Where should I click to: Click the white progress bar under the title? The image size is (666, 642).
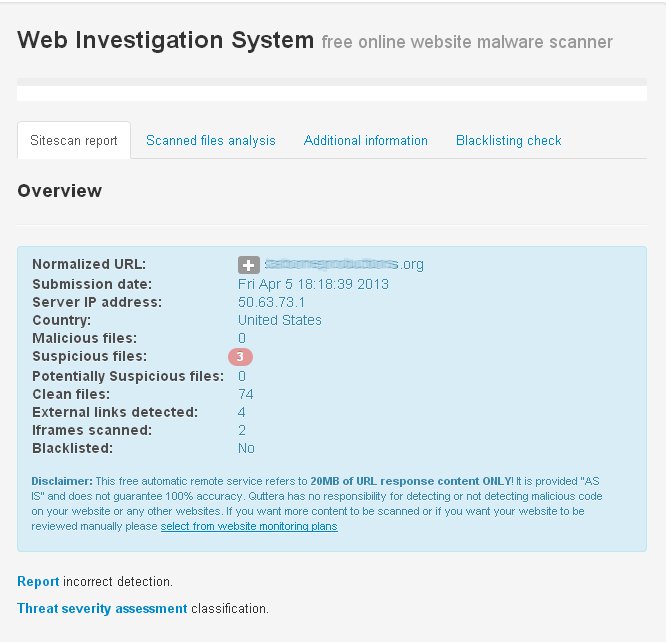(x=331, y=94)
